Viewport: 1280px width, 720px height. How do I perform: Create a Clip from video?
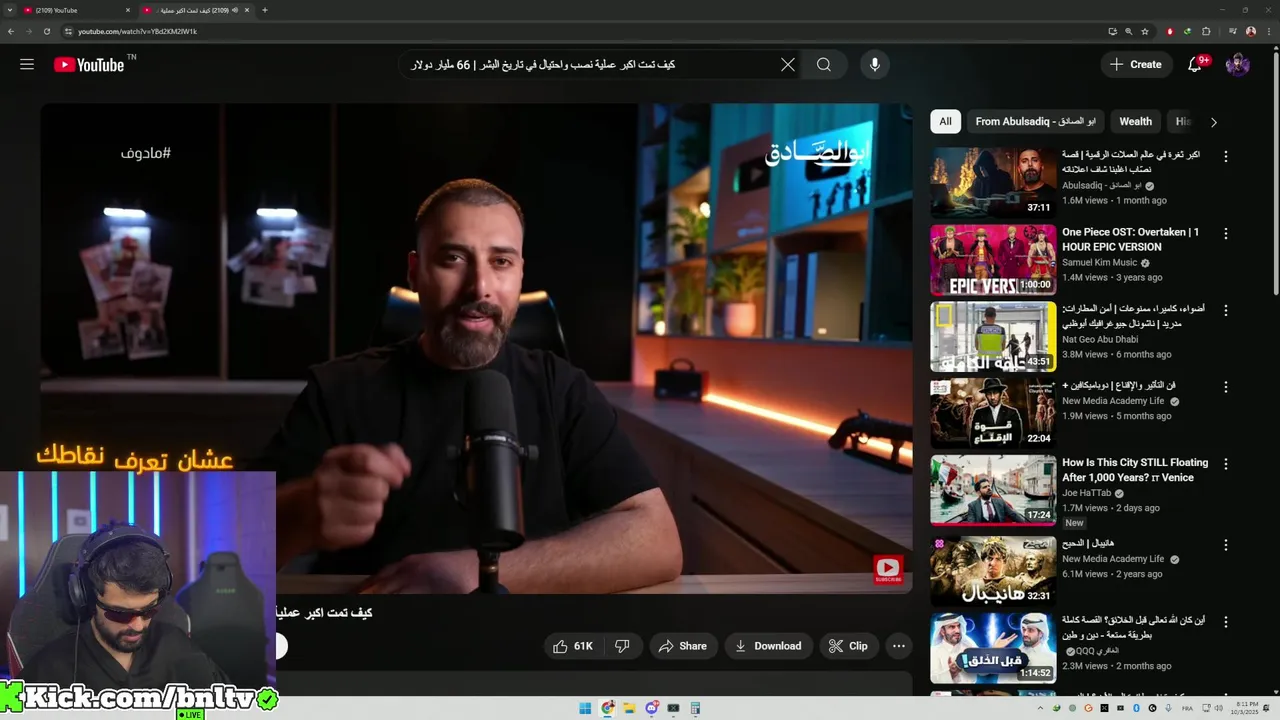(x=848, y=646)
